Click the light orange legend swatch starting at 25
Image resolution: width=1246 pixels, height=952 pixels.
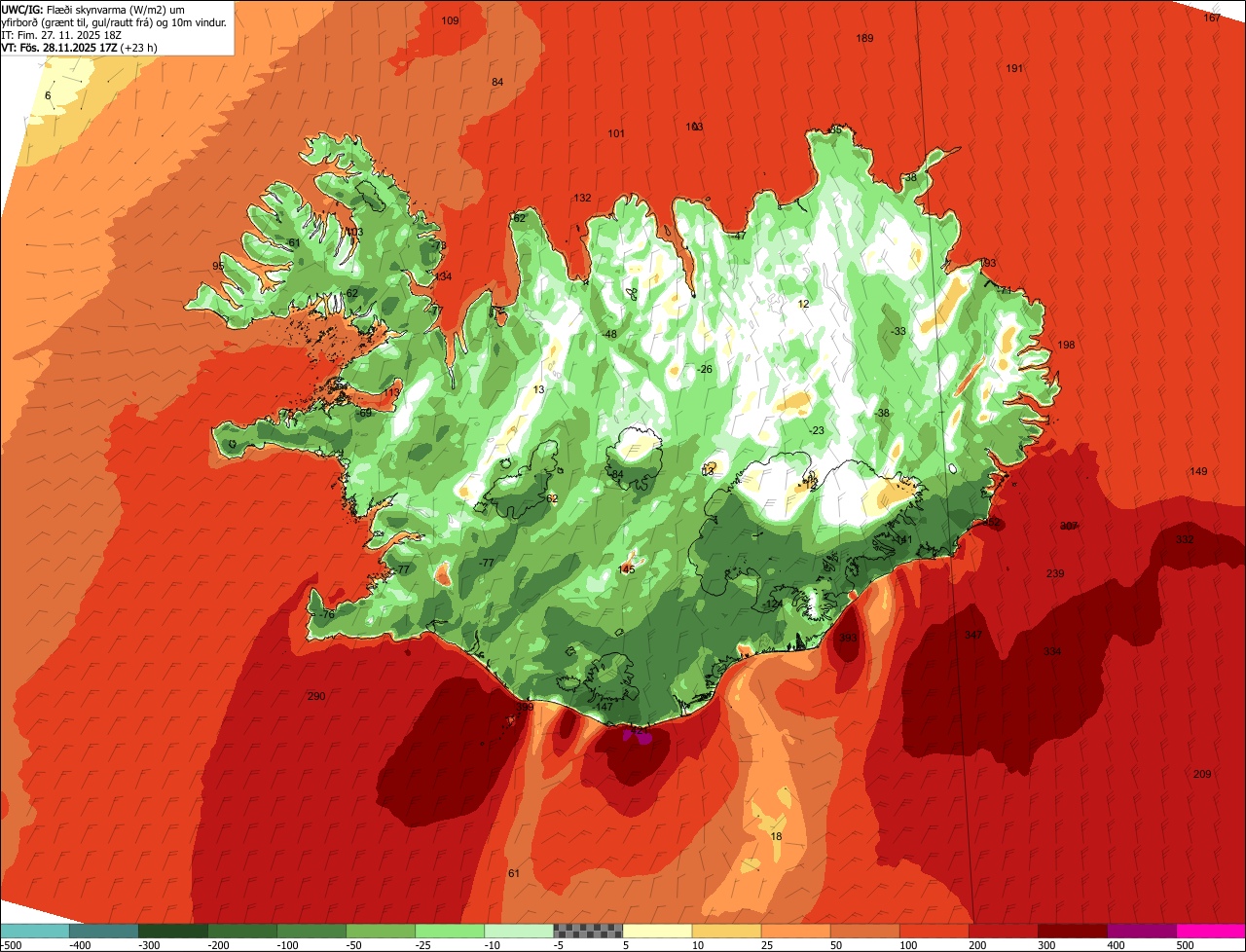(x=795, y=931)
